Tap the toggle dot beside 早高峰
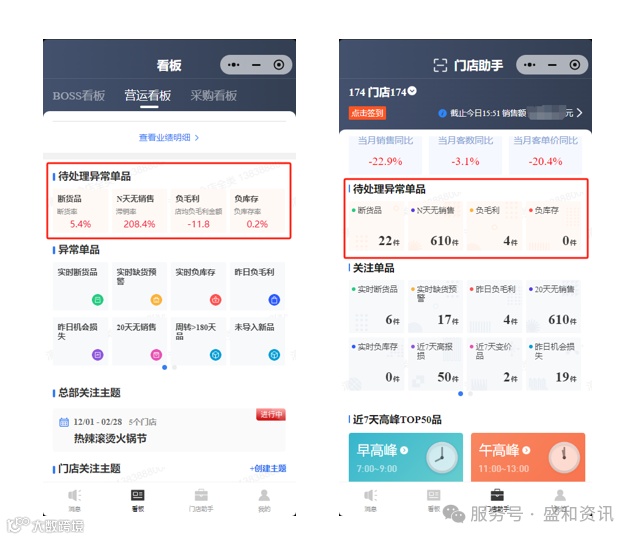 404,450
